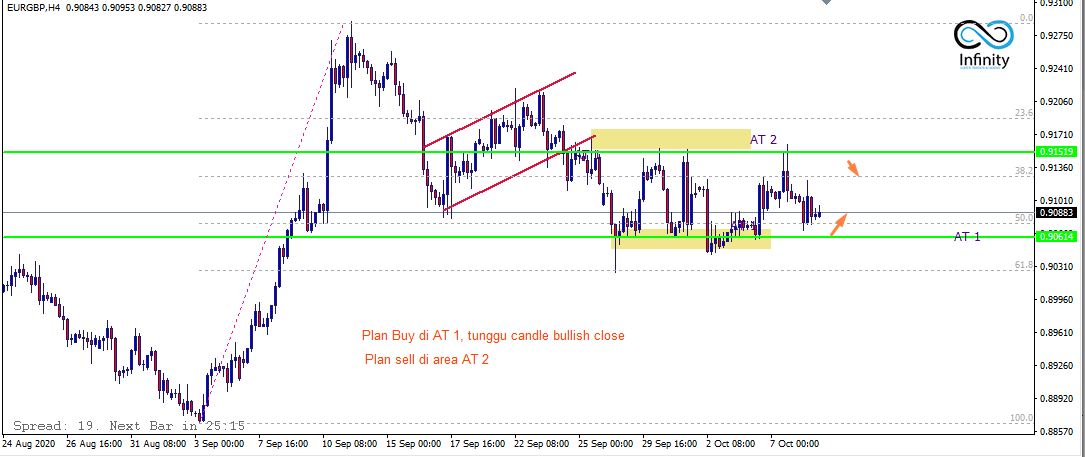This screenshot has height=457, width=1085.
Task: Select the lower red channel line
Action: [x=519, y=172]
